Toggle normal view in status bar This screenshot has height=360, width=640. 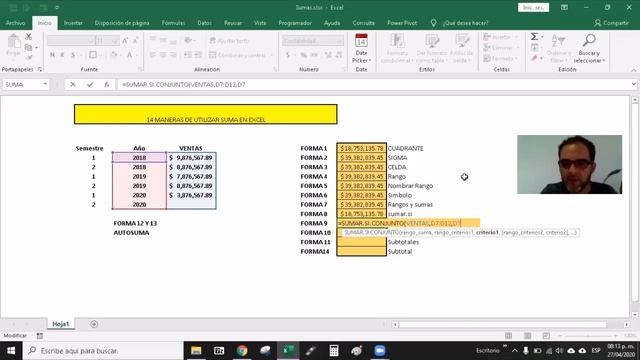point(509,336)
